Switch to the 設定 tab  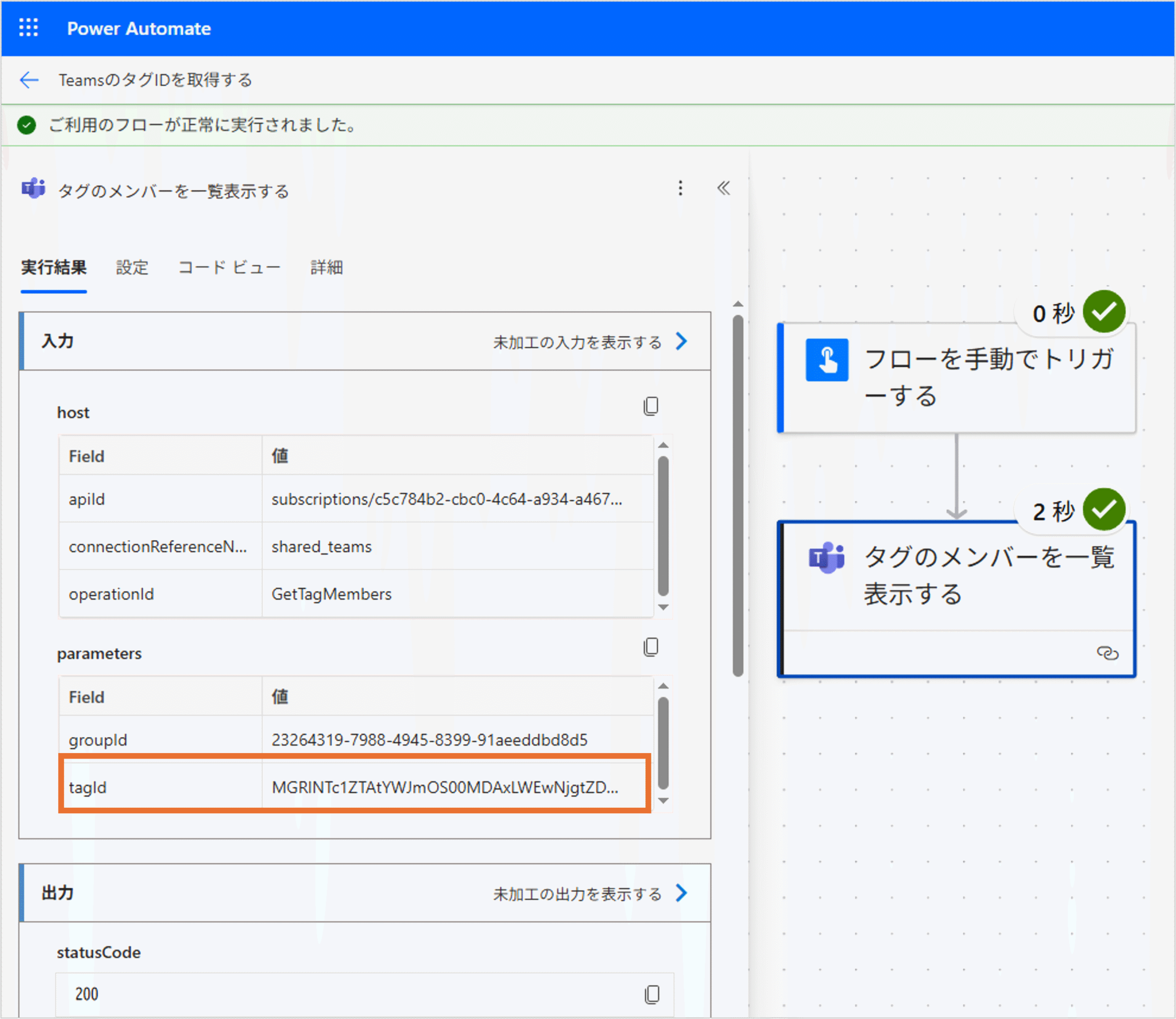coord(132,267)
